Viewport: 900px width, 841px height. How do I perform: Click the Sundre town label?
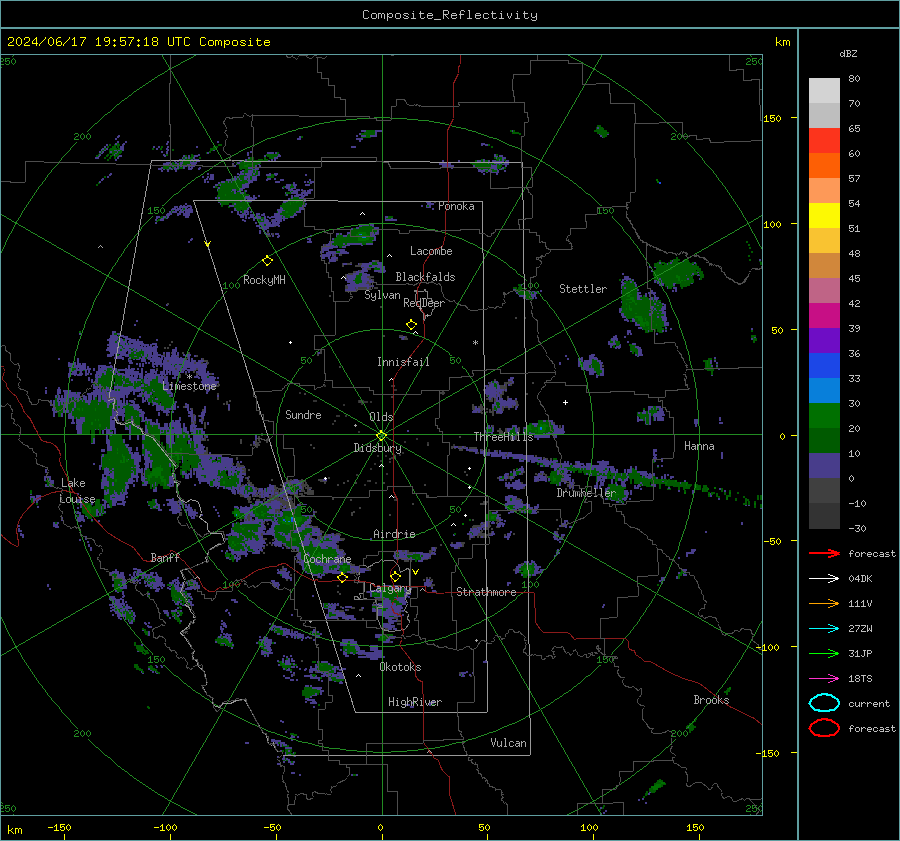(303, 414)
